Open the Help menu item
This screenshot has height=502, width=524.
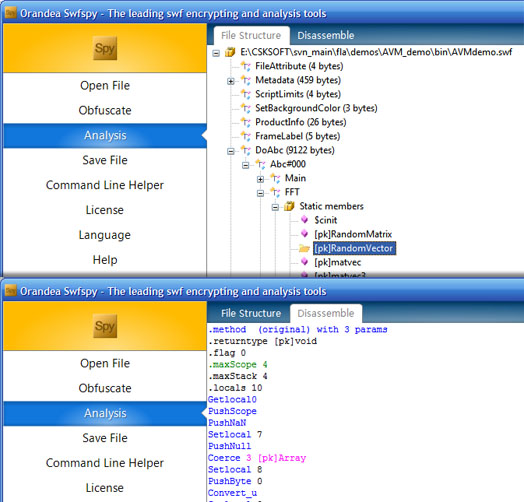pos(105,260)
